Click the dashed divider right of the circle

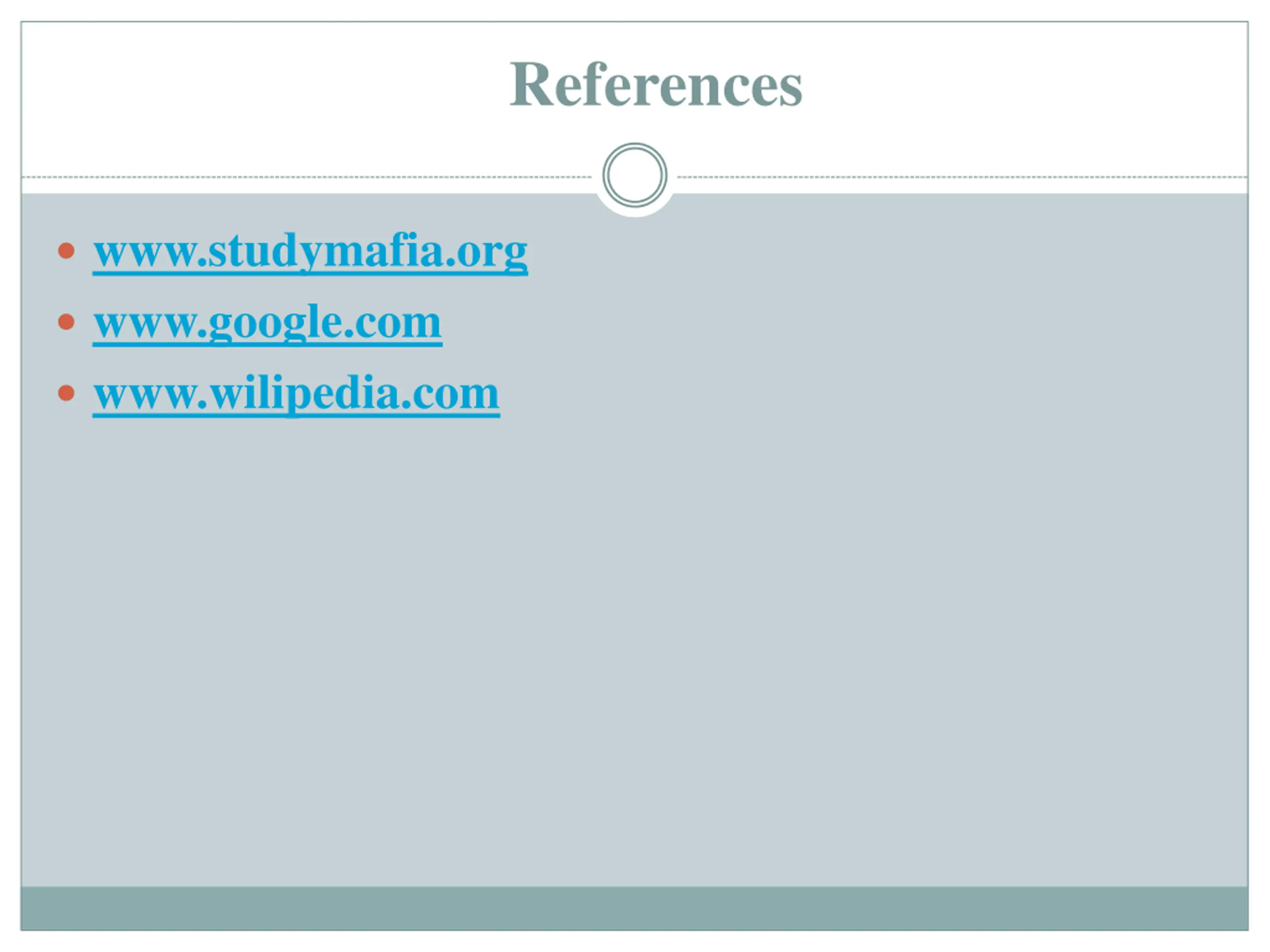[962, 177]
